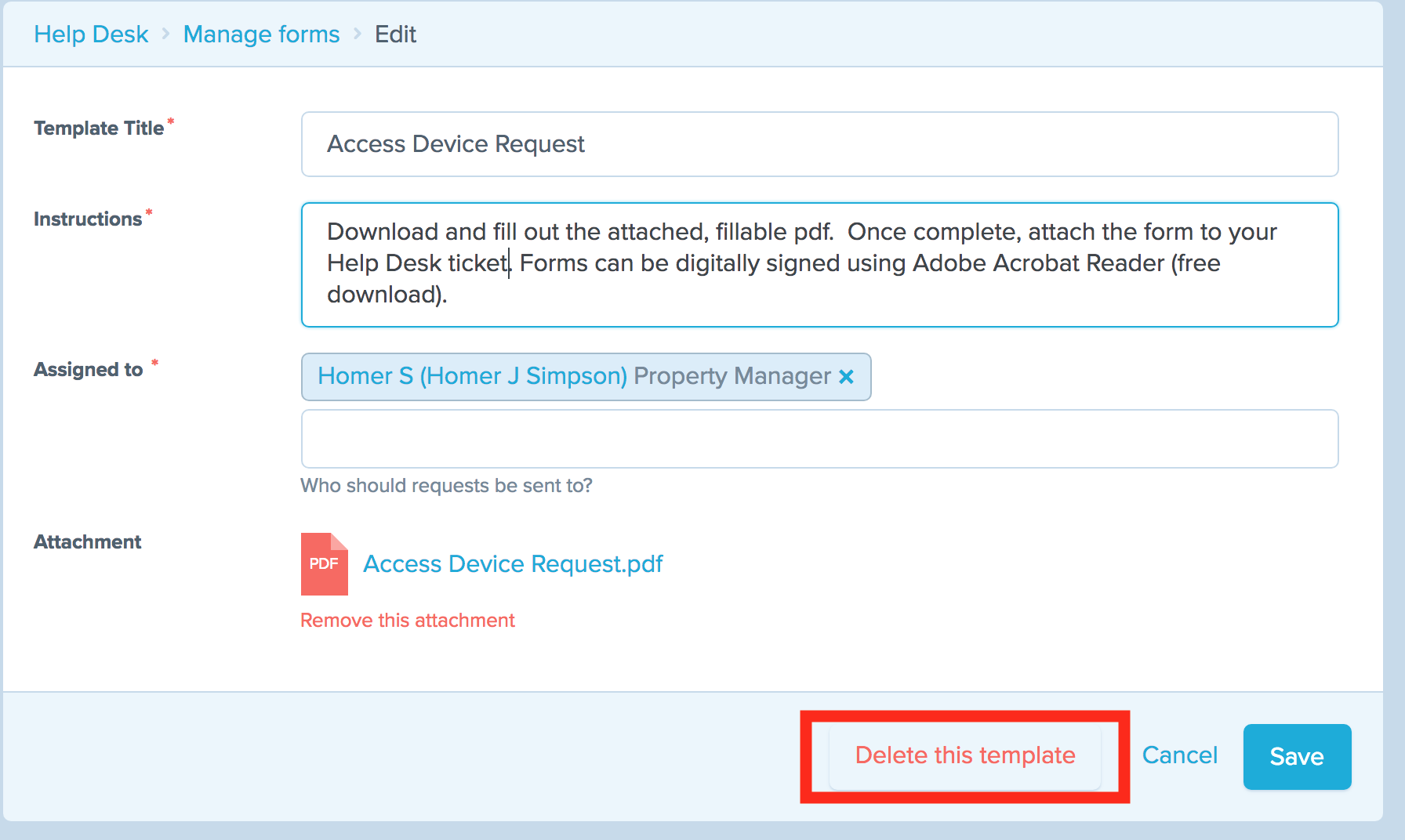This screenshot has height=840, width=1405.
Task: Go to the Help Desk breadcrumb
Action: [91, 34]
